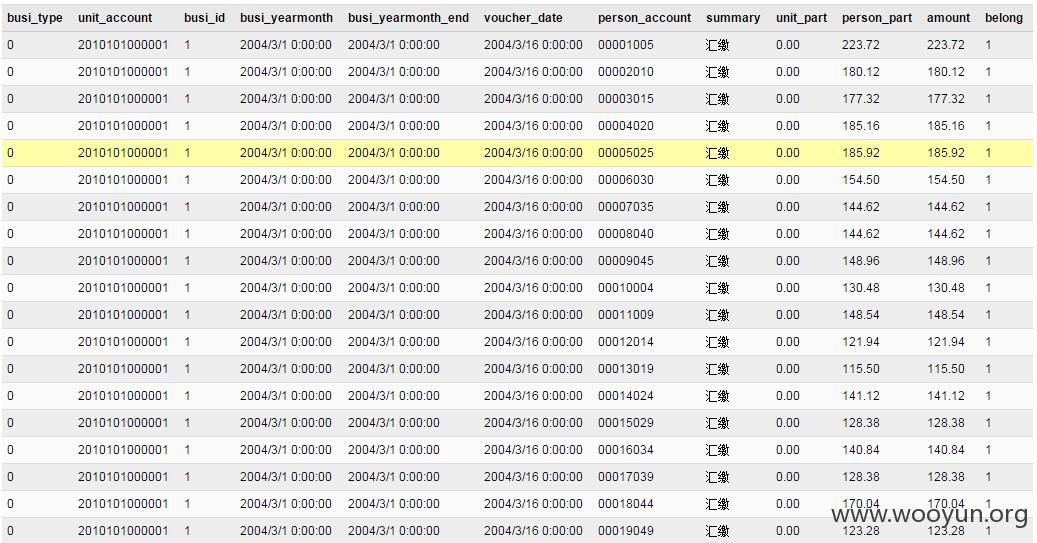Click person_part value 148.96
Viewport: 1037px width, 543px height.
pos(861,261)
